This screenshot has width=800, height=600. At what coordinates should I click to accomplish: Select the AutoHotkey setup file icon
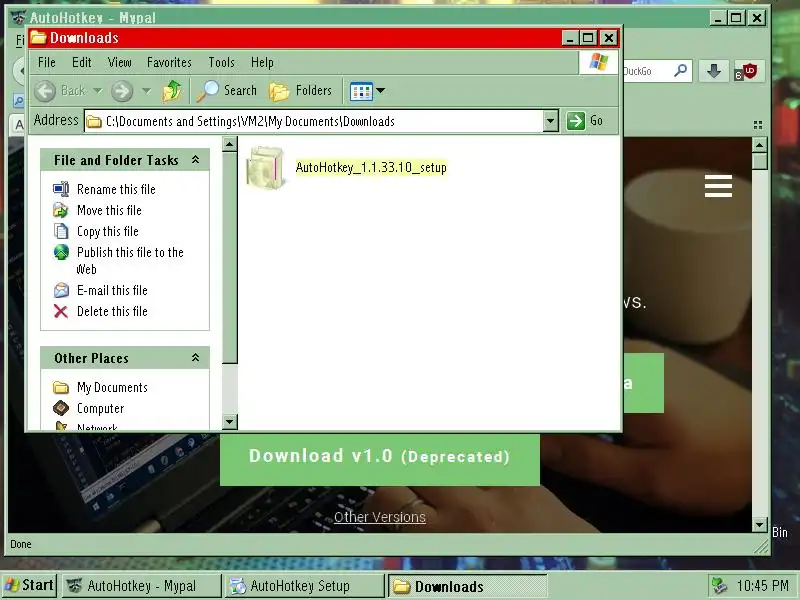click(265, 168)
